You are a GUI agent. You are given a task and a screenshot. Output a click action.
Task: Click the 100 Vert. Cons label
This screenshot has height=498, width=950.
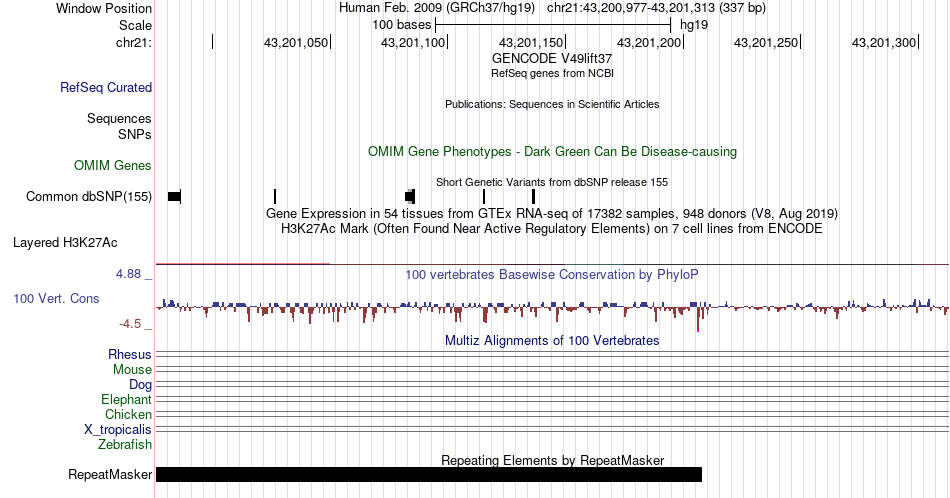pos(56,298)
